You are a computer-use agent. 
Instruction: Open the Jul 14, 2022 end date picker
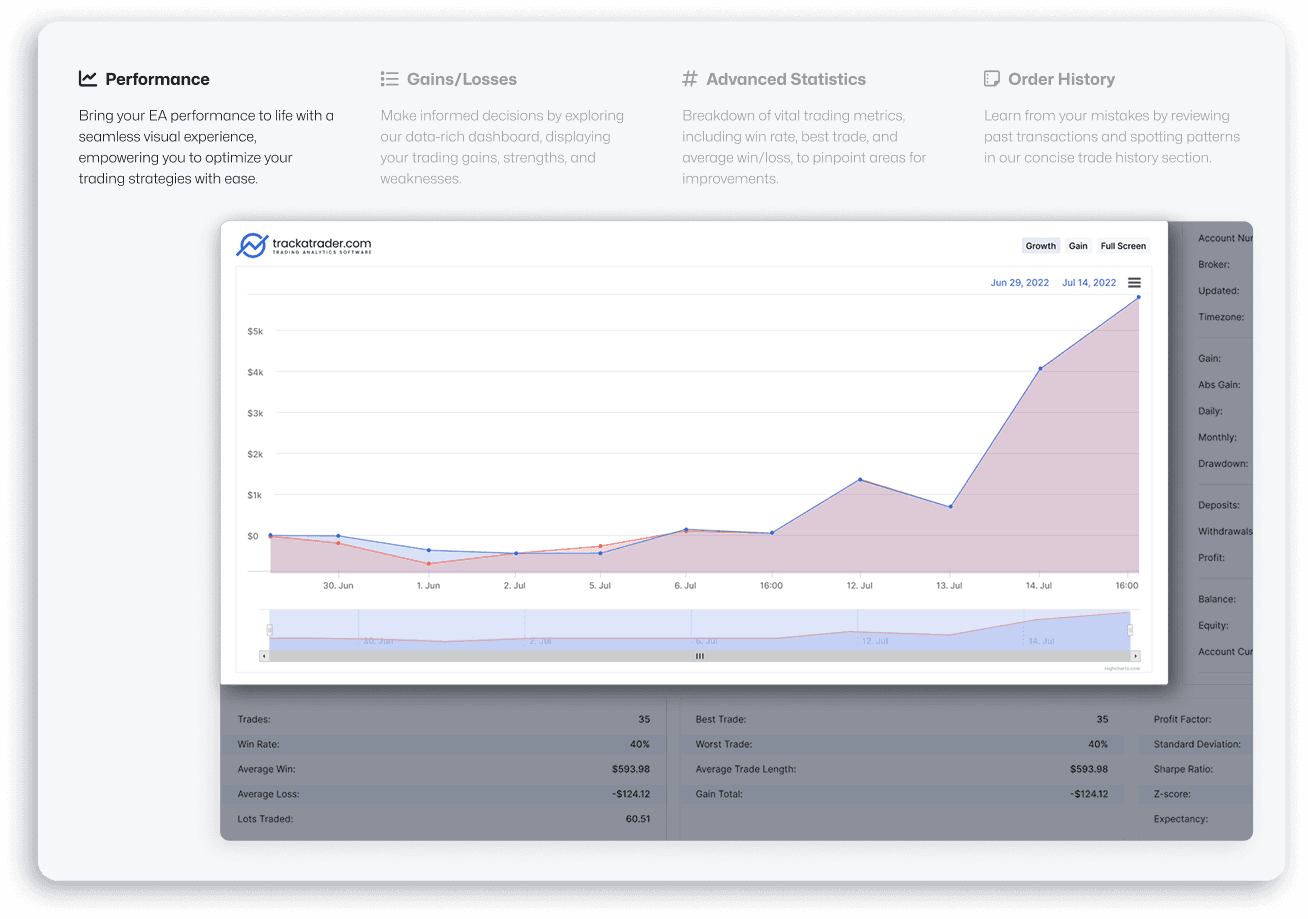tap(1089, 283)
